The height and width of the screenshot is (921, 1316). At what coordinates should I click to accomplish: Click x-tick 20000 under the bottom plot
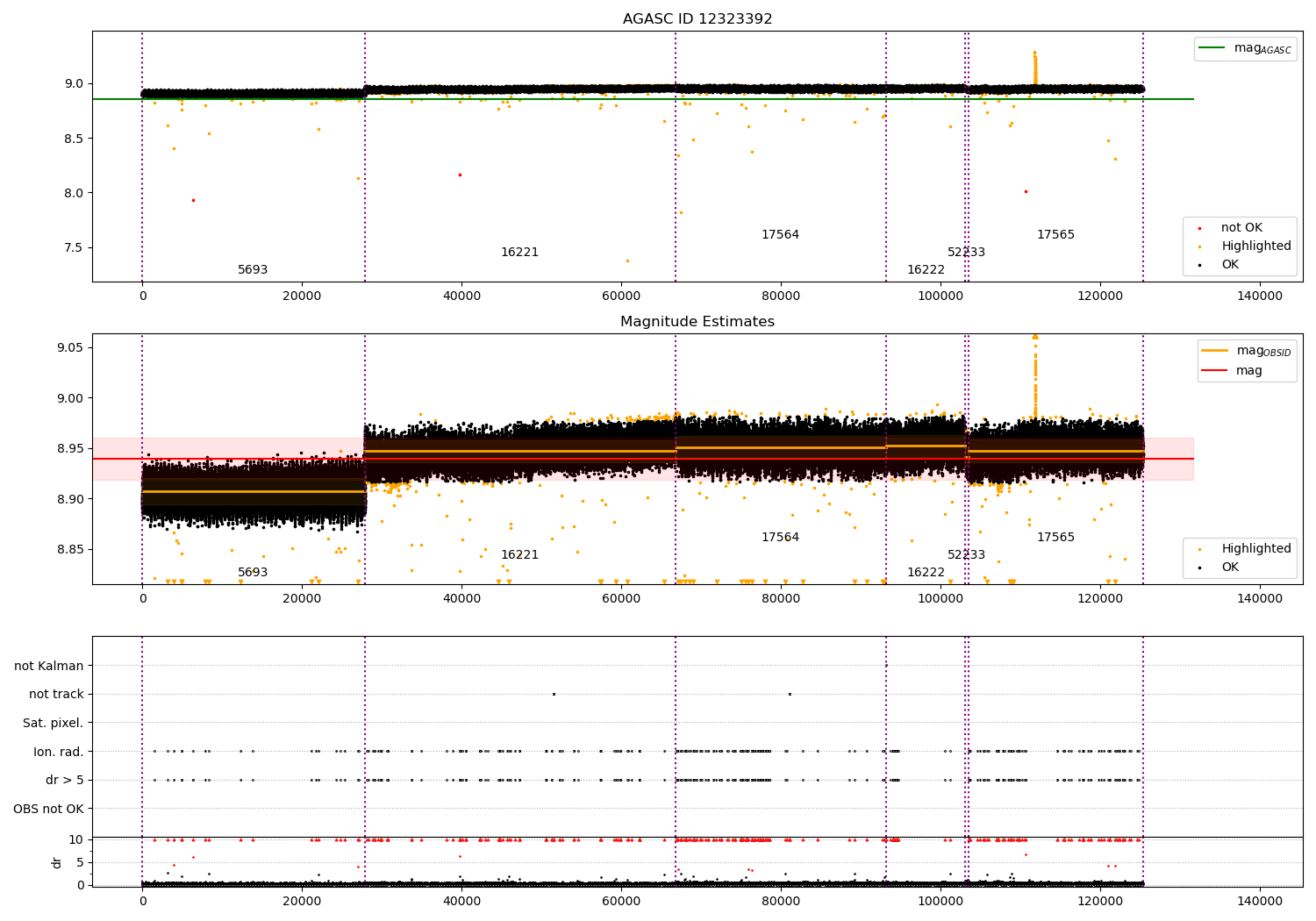tap(302, 902)
